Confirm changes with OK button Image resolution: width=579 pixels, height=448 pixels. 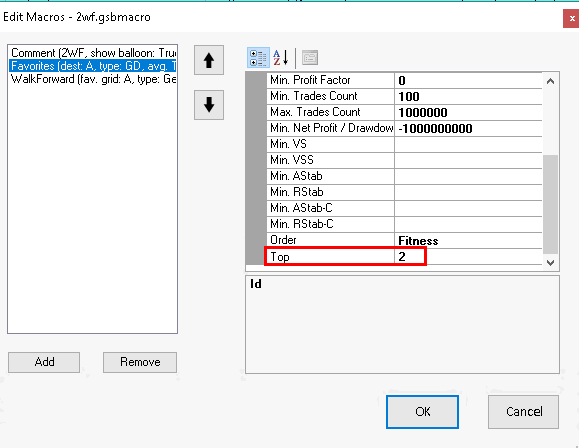click(422, 412)
